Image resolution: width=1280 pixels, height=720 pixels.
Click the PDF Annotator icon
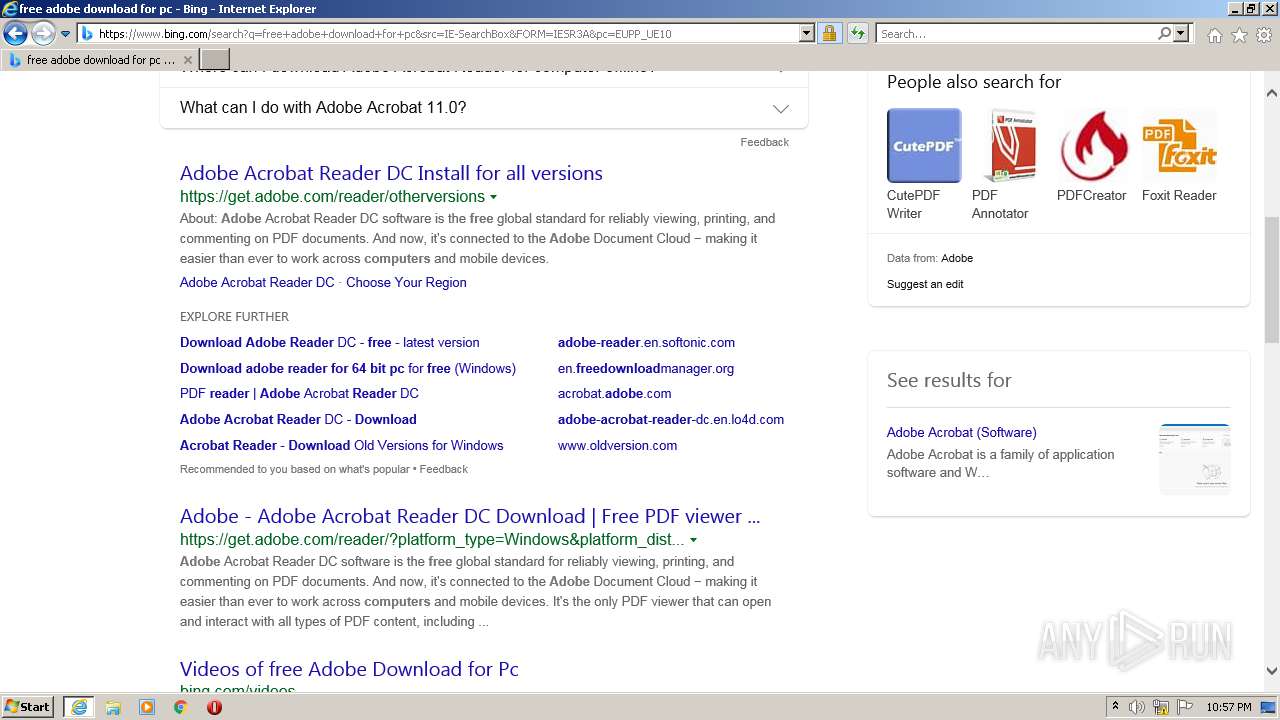pos(1009,145)
